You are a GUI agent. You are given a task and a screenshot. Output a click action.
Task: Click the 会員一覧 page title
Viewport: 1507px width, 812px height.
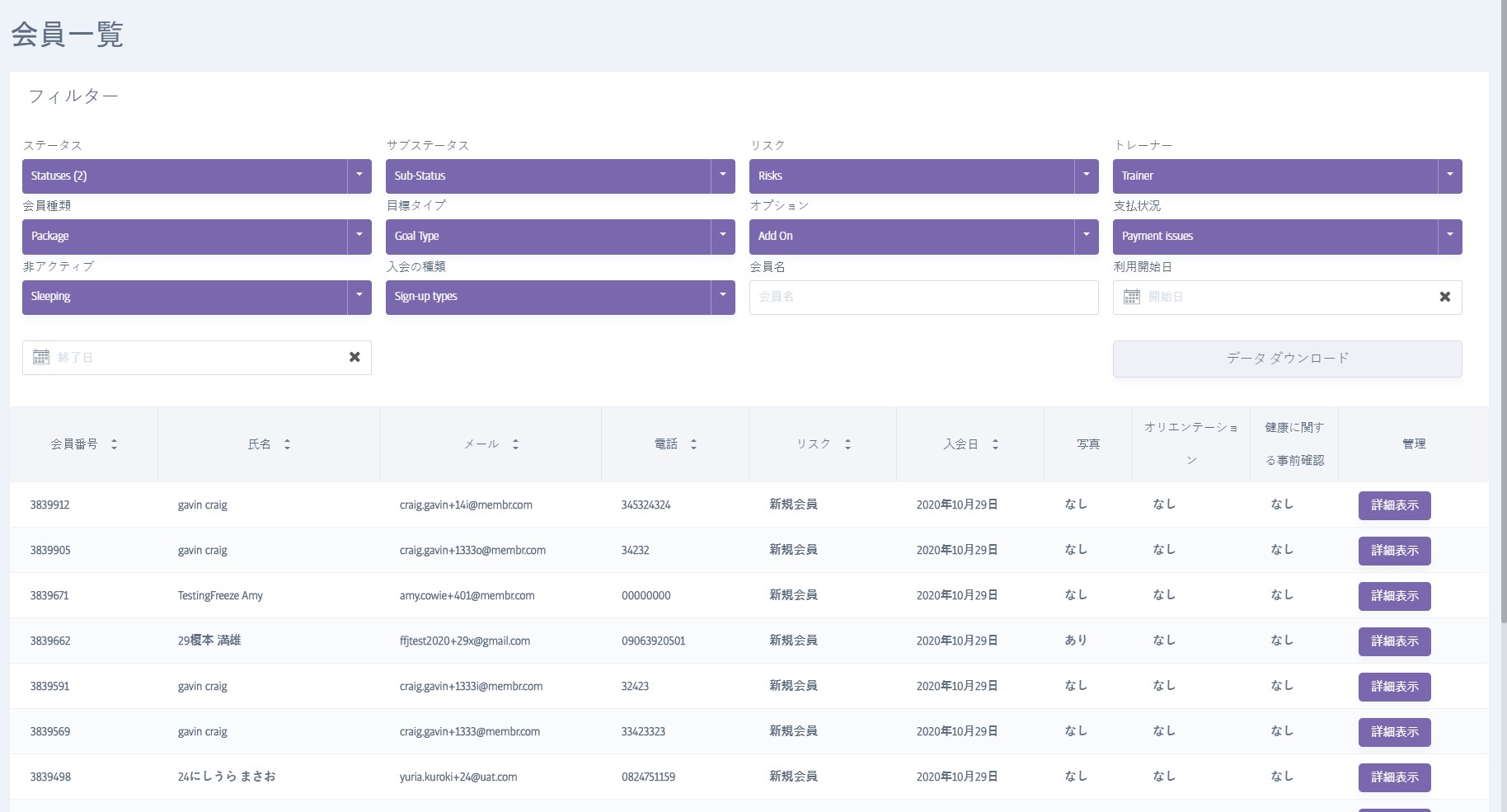click(67, 35)
